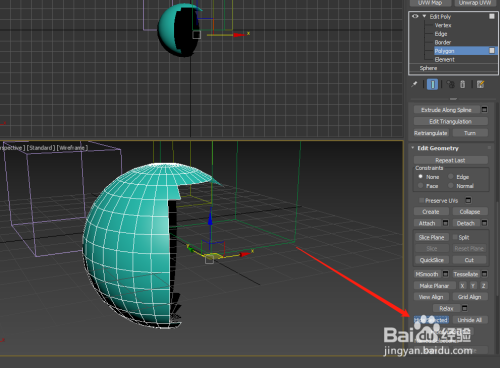Select Polygon sub-object level
The image size is (500, 368).
point(444,51)
